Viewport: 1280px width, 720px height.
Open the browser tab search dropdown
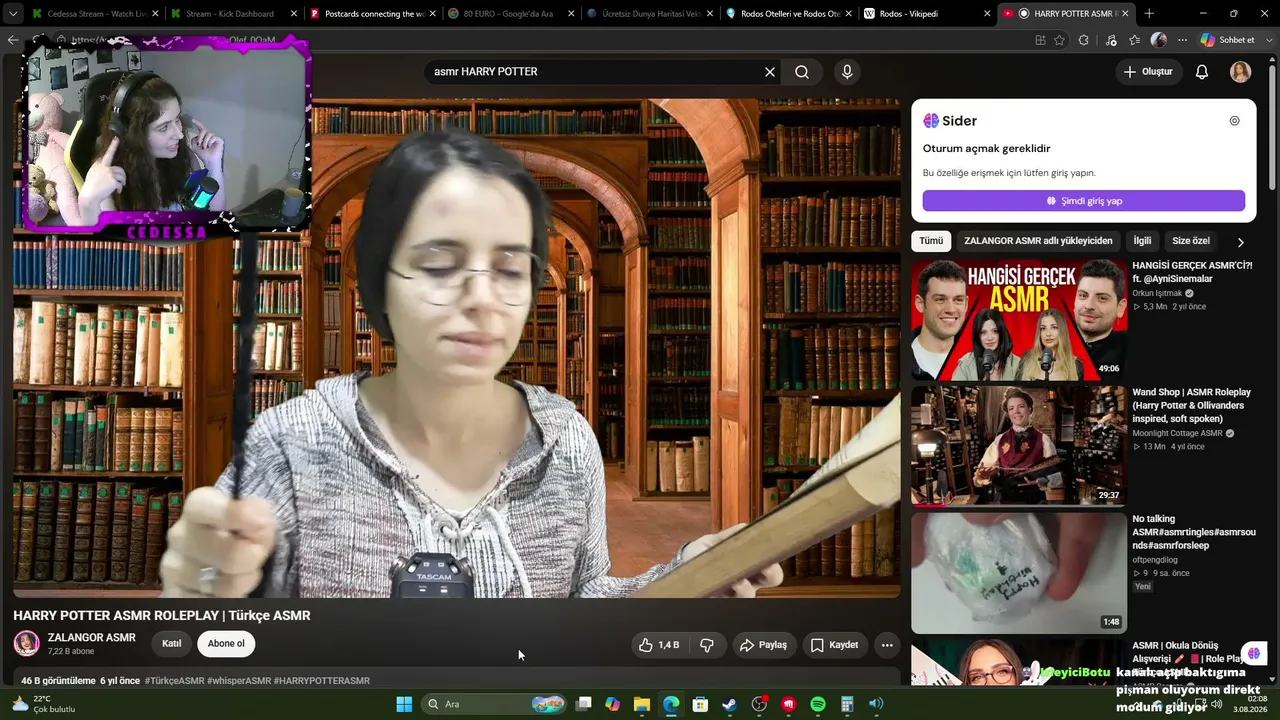[x=12, y=14]
